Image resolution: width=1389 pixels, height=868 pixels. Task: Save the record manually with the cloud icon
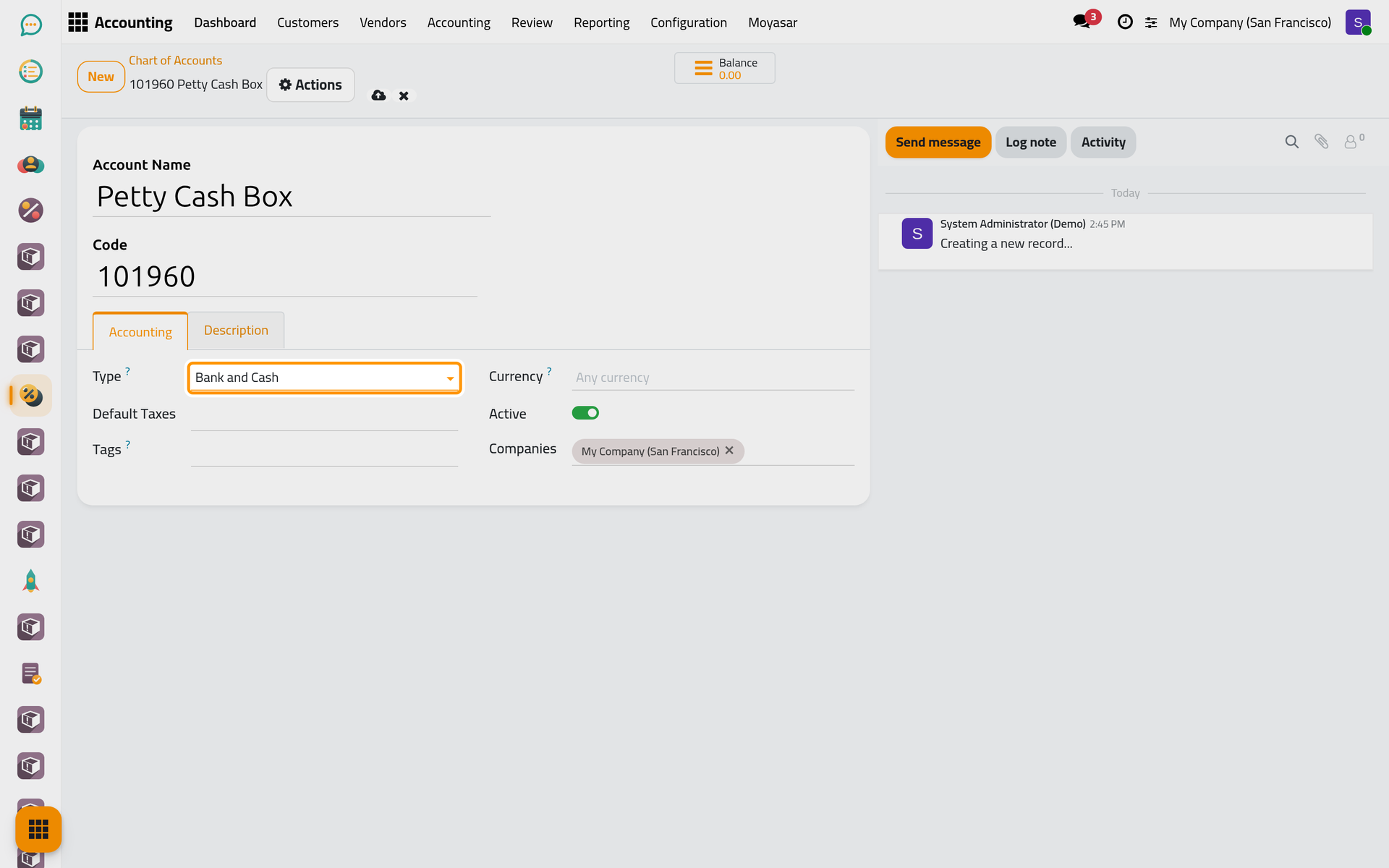[378, 95]
